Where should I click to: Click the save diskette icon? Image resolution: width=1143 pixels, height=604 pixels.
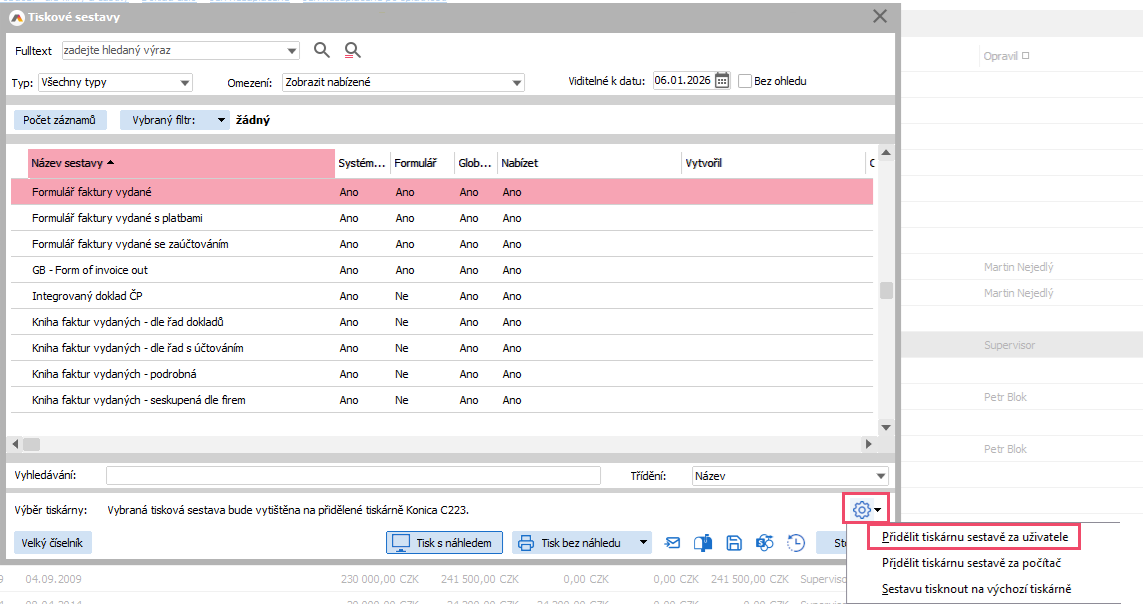(x=734, y=543)
